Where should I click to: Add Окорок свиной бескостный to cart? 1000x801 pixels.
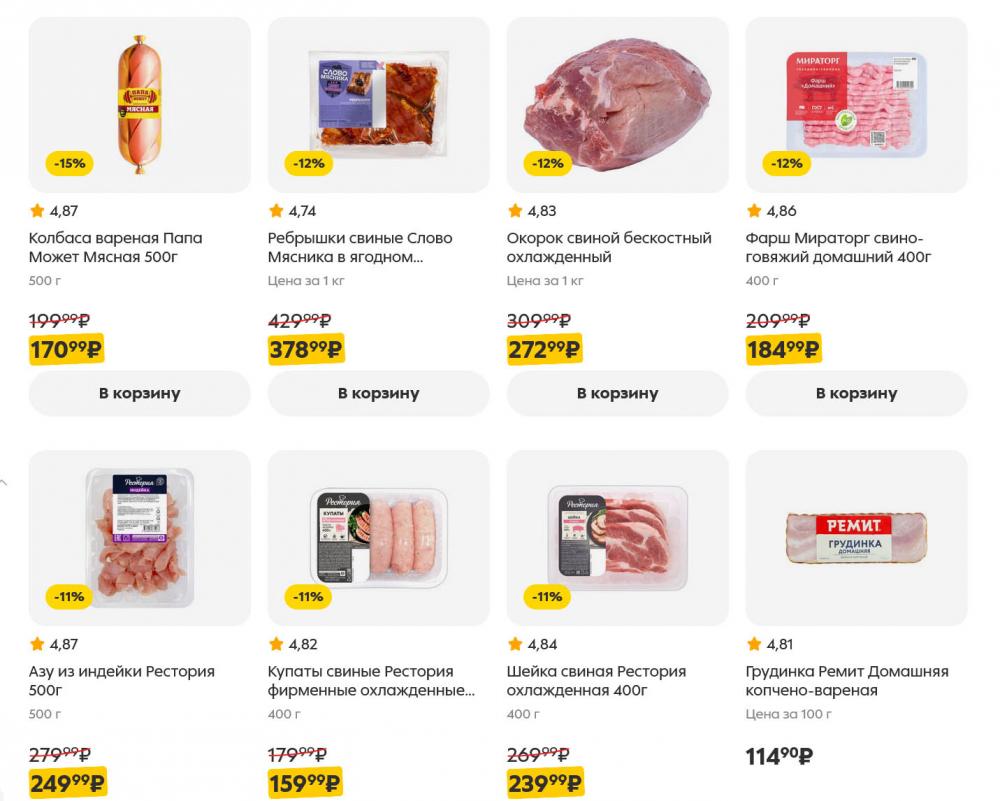pyautogui.click(x=617, y=393)
